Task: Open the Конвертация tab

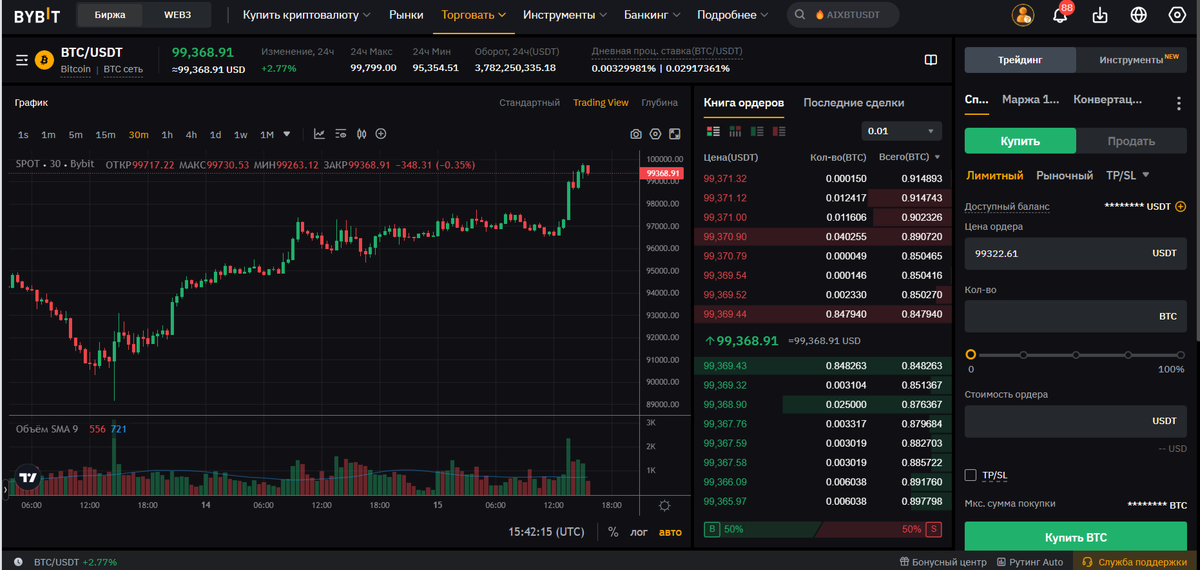Action: pos(1107,100)
